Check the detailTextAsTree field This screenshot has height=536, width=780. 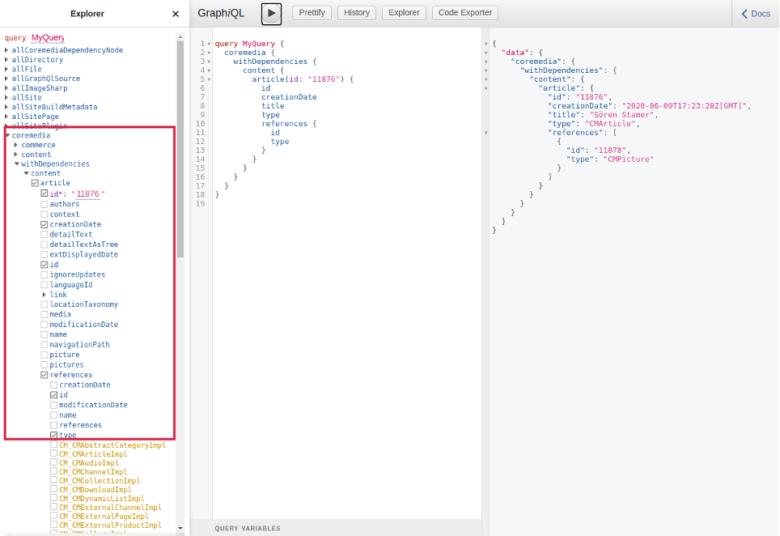tap(44, 244)
